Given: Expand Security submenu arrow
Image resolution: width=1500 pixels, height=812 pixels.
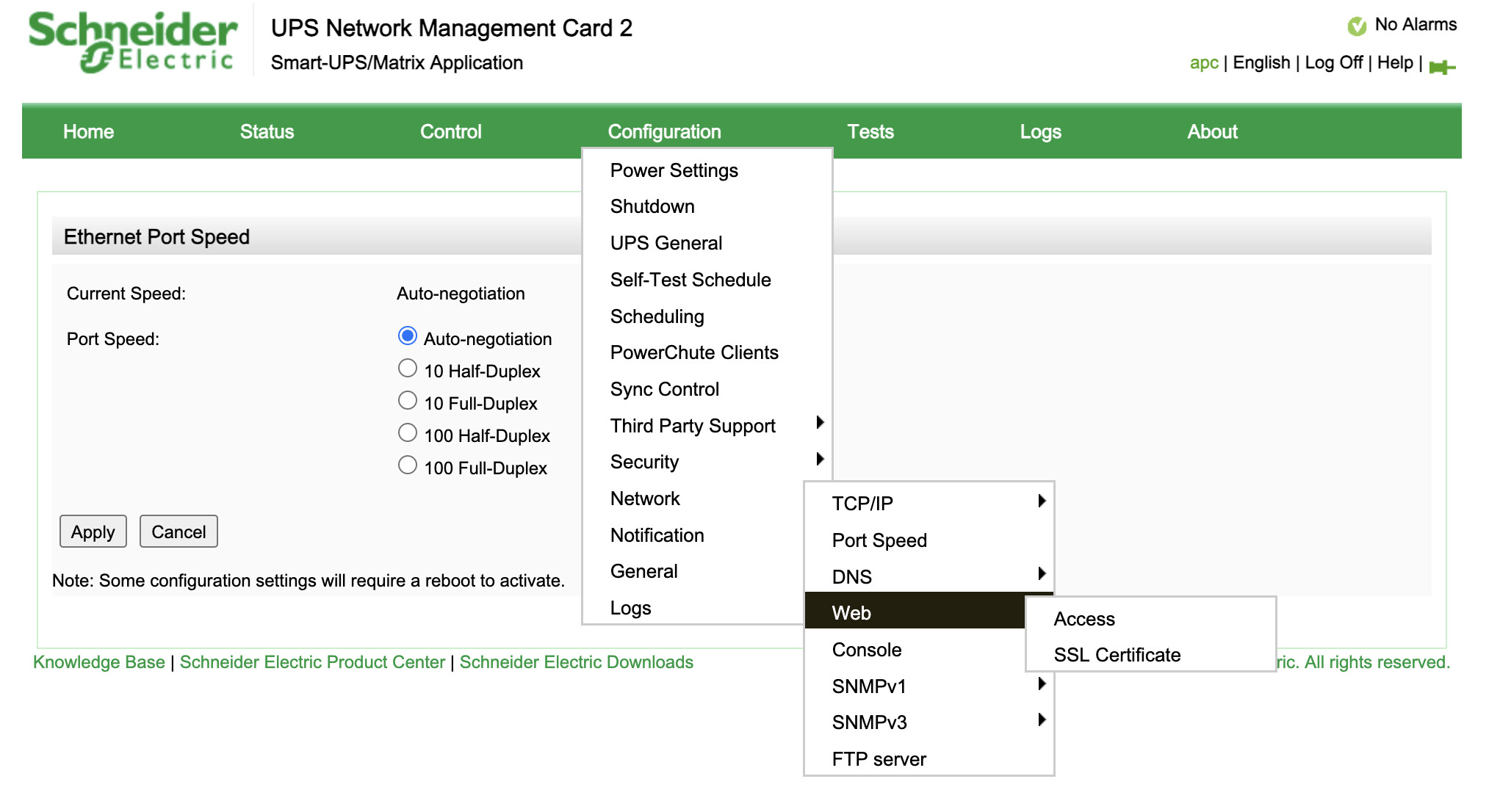Looking at the screenshot, I should (820, 459).
